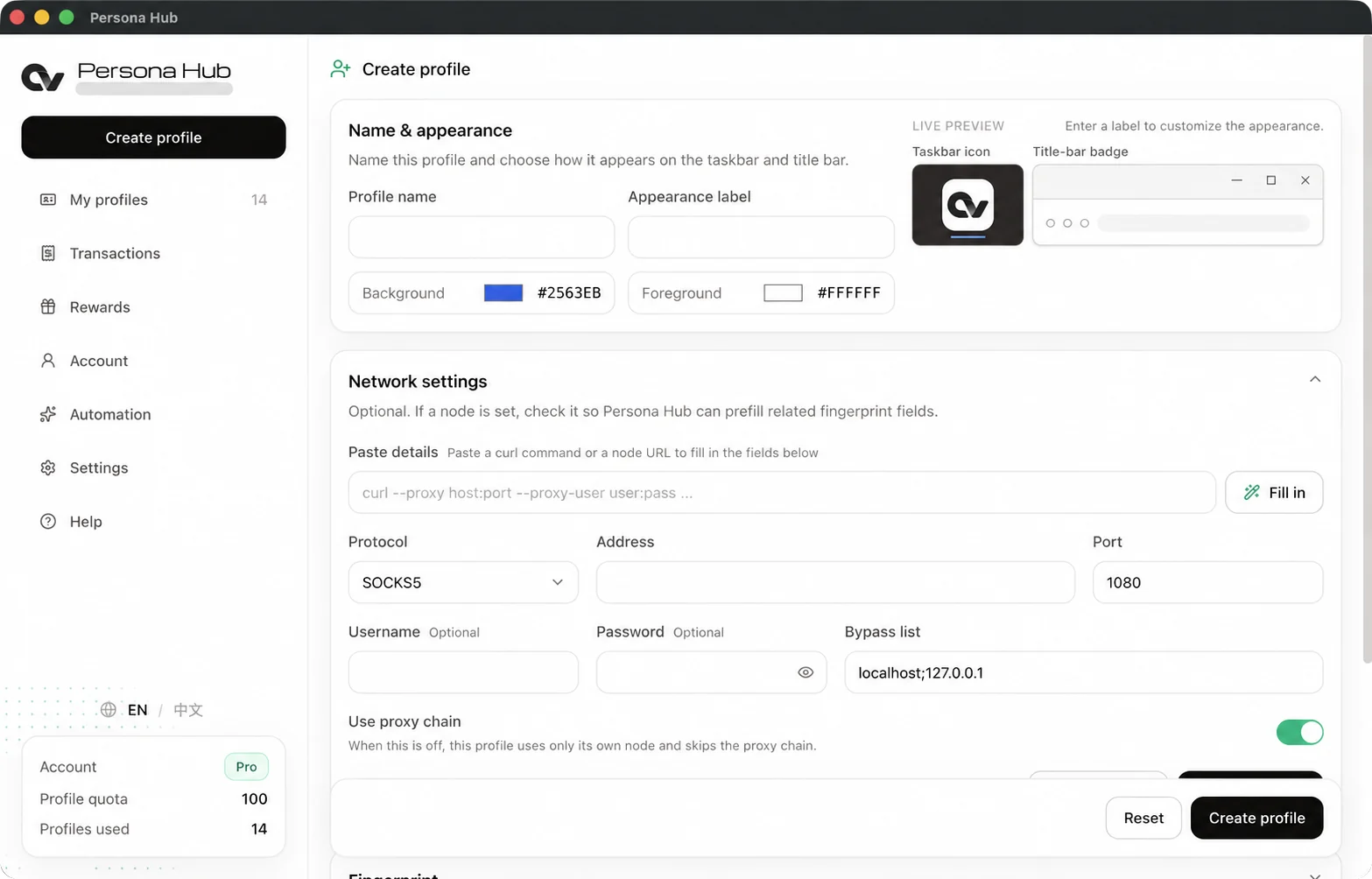Screen dimensions: 1372x879
Task: Open the Protocol SOCKS5 dropdown
Action: [x=463, y=582]
